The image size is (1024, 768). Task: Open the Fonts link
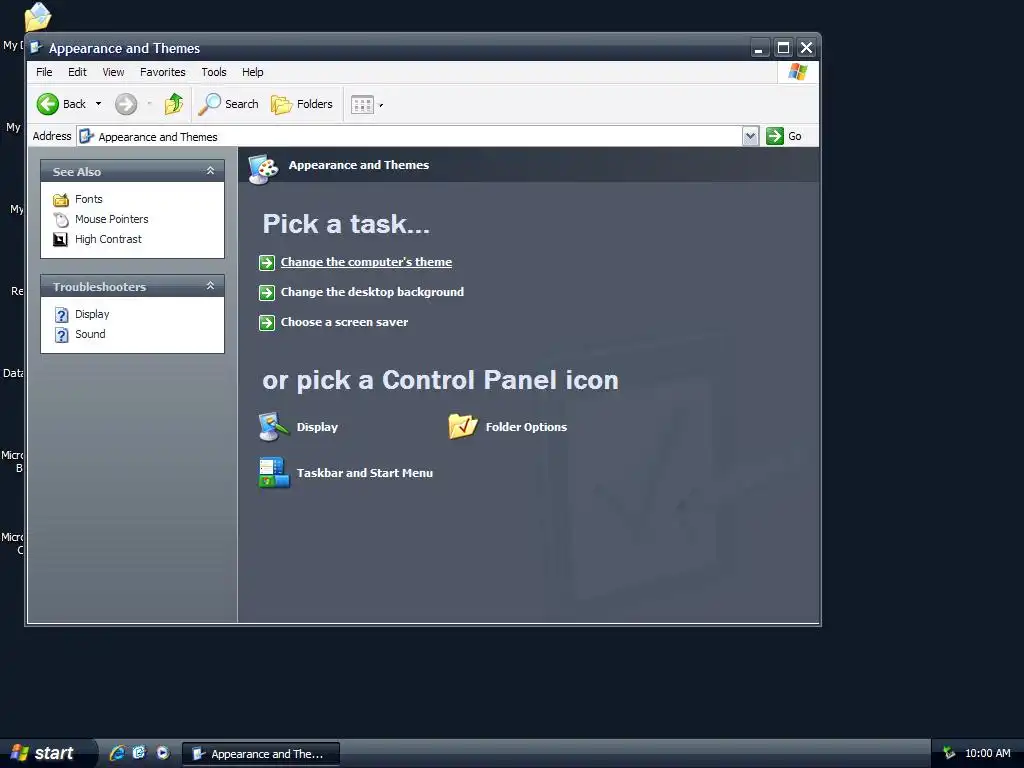(89, 199)
